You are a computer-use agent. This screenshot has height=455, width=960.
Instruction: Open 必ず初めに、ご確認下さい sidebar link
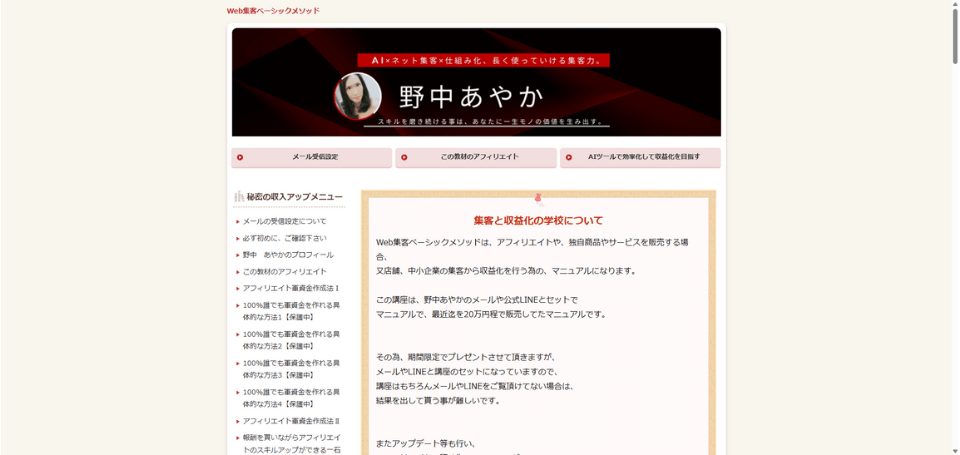point(285,238)
